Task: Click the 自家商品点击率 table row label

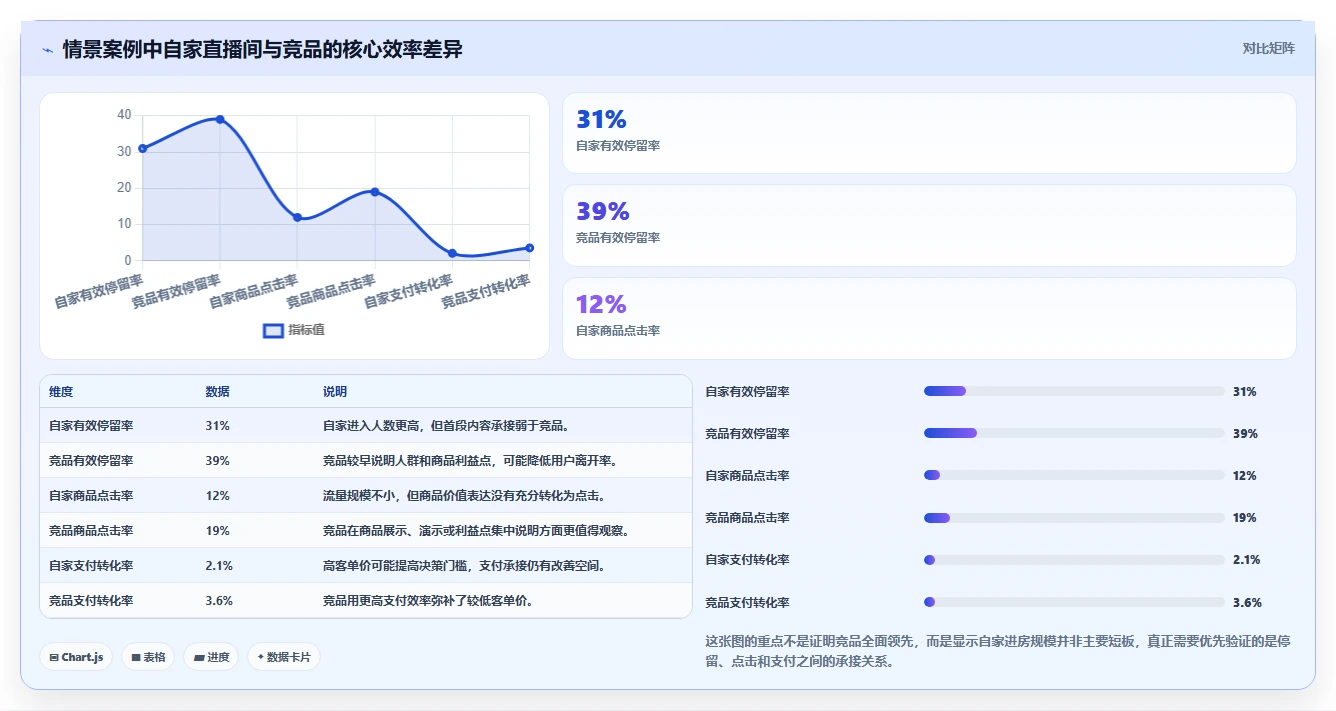Action: (x=91, y=496)
